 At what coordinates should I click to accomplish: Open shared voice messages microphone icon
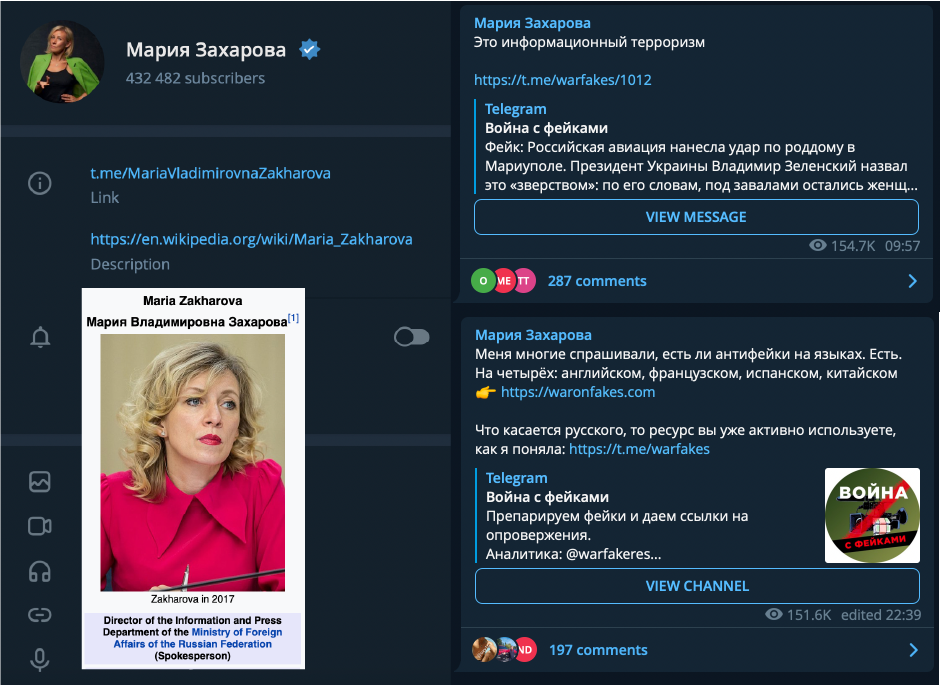coord(40,659)
